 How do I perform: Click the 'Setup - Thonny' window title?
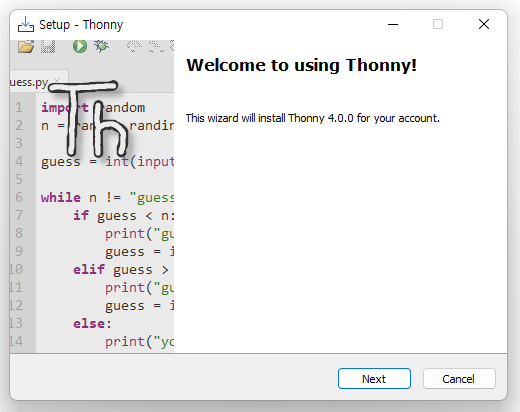81,25
